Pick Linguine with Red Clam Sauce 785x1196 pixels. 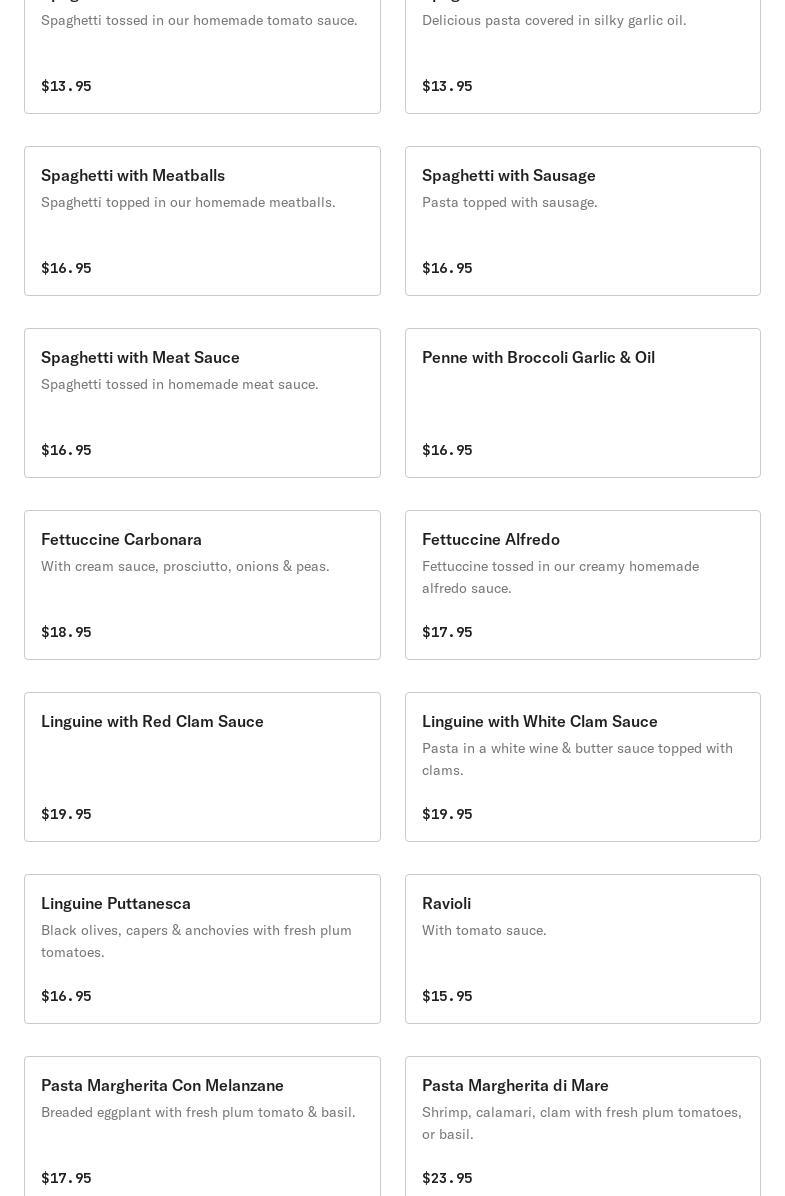[x=202, y=767]
